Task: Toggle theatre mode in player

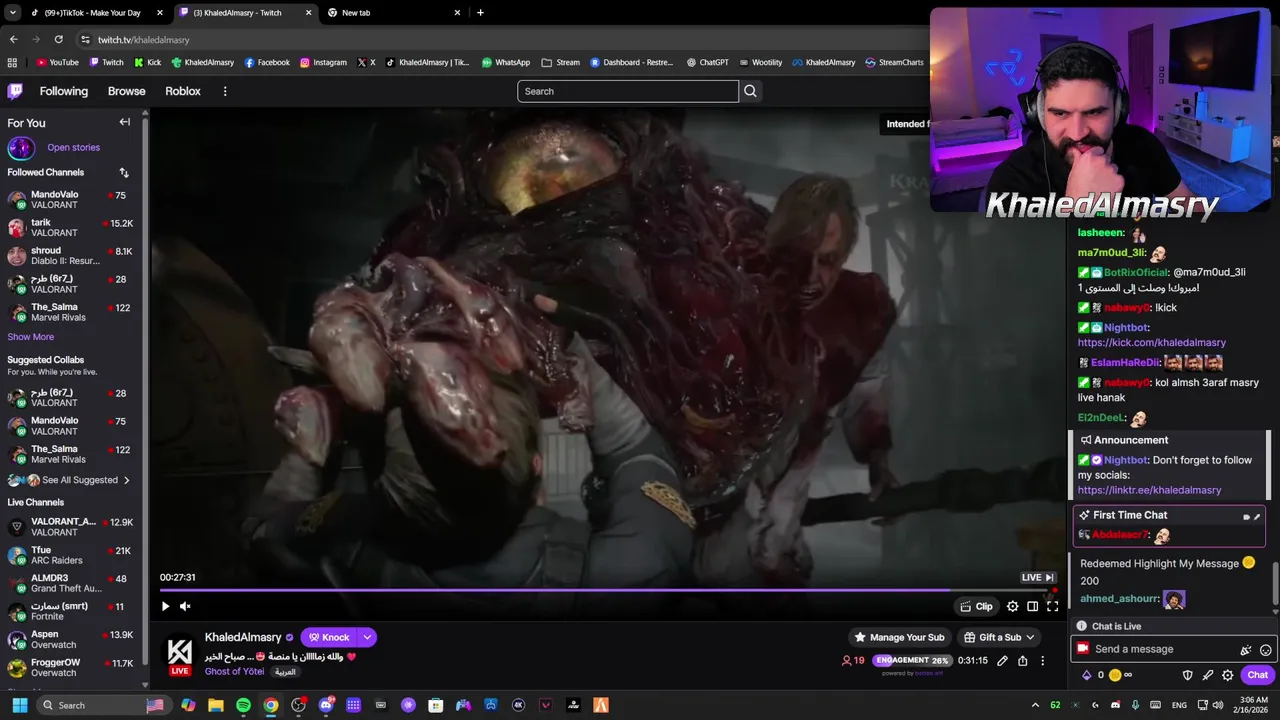Action: (x=1033, y=606)
